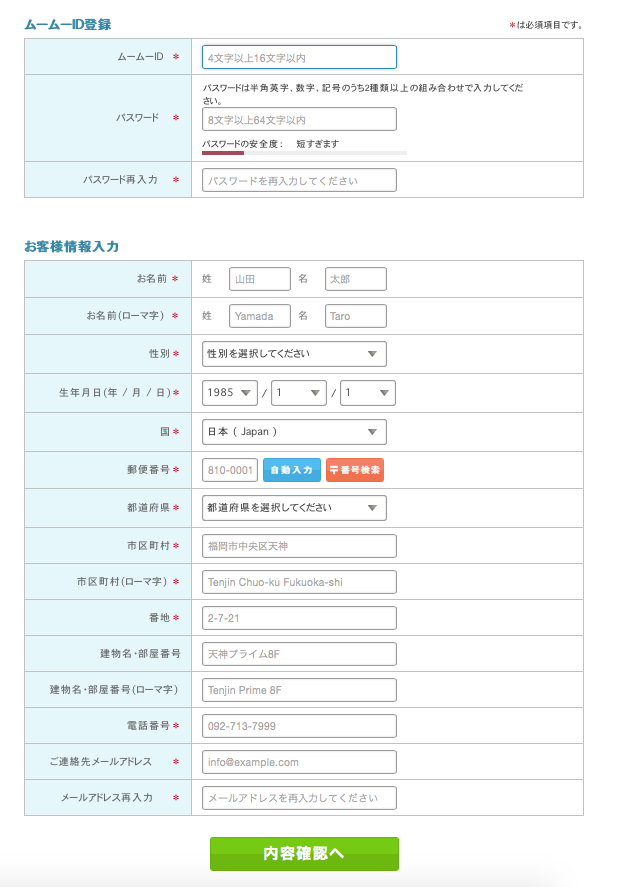Viewport: 621px width, 887px height.
Task: Click the パスワード再入力 field
Action: (299, 181)
